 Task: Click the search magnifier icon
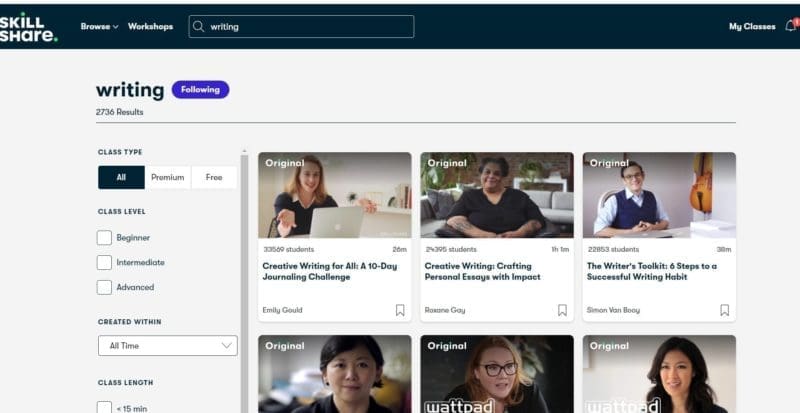tap(198, 27)
